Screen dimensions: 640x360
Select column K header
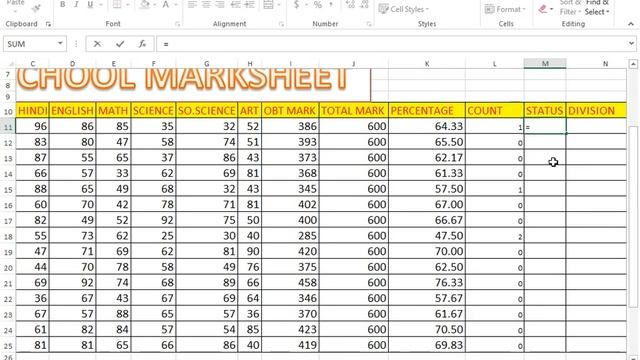click(x=427, y=64)
